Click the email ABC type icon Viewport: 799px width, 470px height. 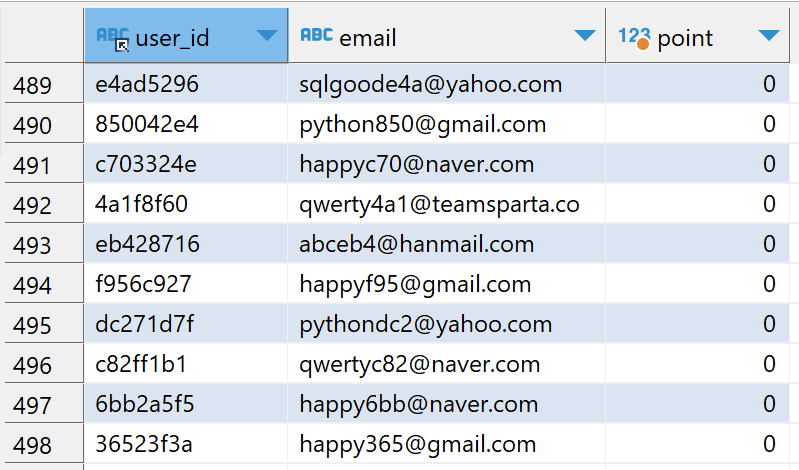pos(316,35)
